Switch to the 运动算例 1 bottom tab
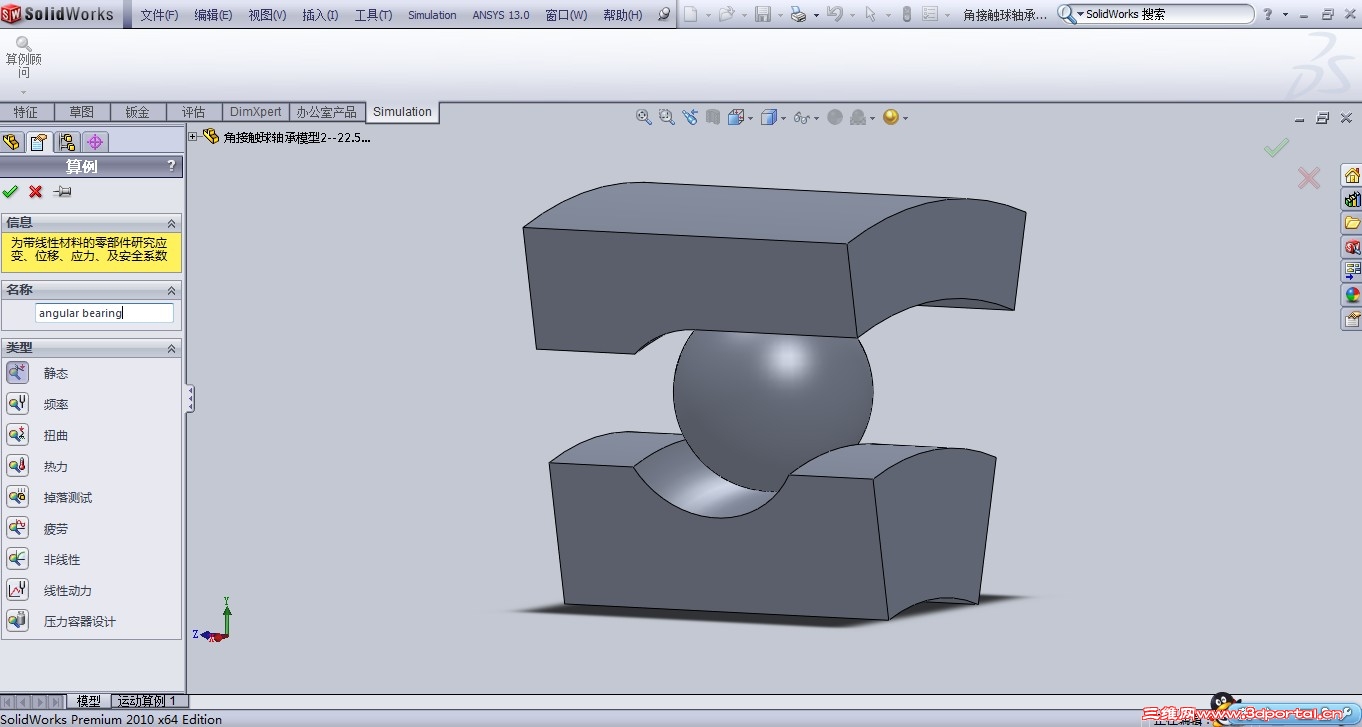Screen dimensions: 1362x727 click(x=147, y=701)
